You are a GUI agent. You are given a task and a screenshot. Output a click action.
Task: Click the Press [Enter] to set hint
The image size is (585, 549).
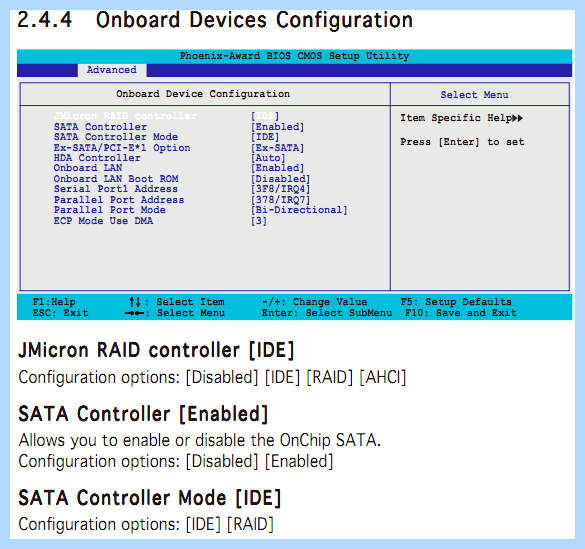coord(462,142)
